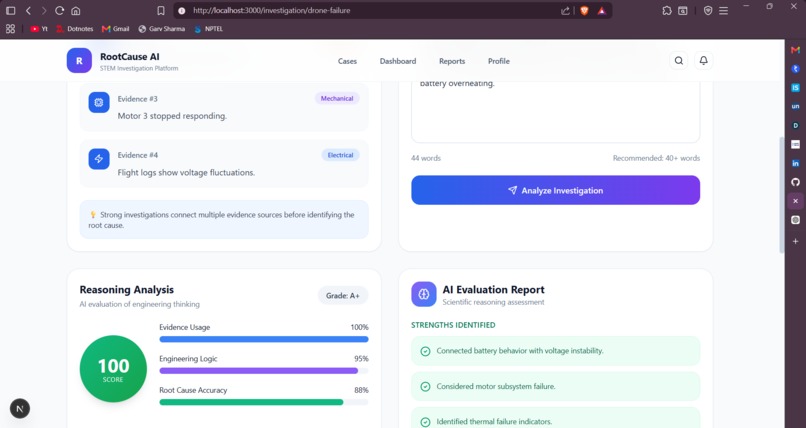Image resolution: width=806 pixels, height=428 pixels.
Task: Open the Garv Sharma bookmark
Action: point(161,29)
